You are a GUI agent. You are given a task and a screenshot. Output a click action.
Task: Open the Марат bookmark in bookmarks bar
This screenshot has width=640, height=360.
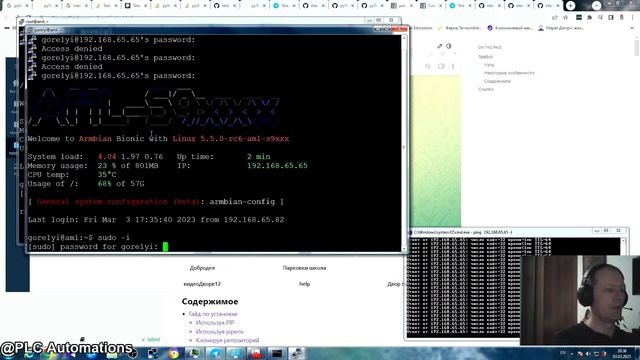coord(561,28)
